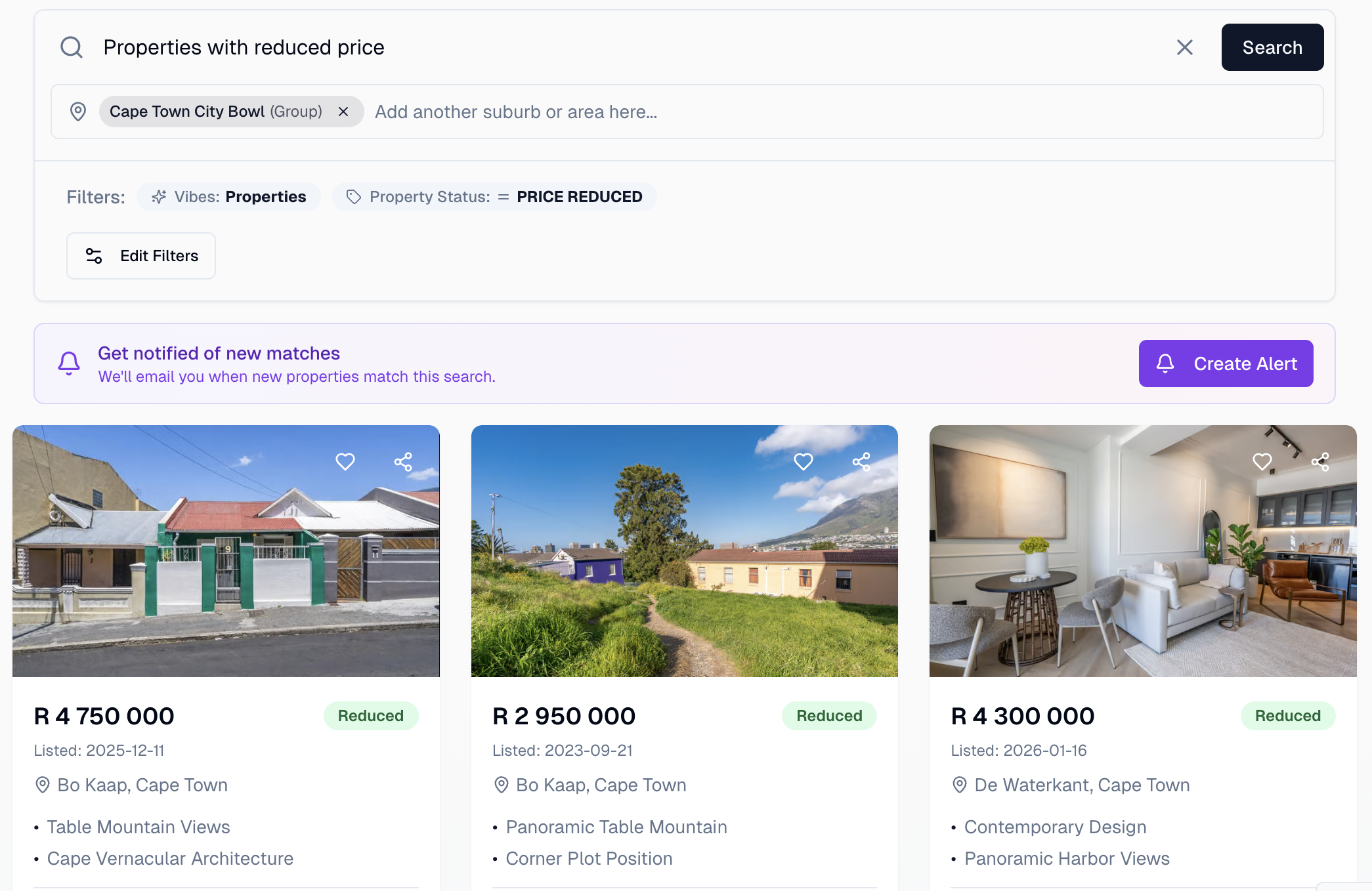Click the Create Alert button

(1226, 363)
